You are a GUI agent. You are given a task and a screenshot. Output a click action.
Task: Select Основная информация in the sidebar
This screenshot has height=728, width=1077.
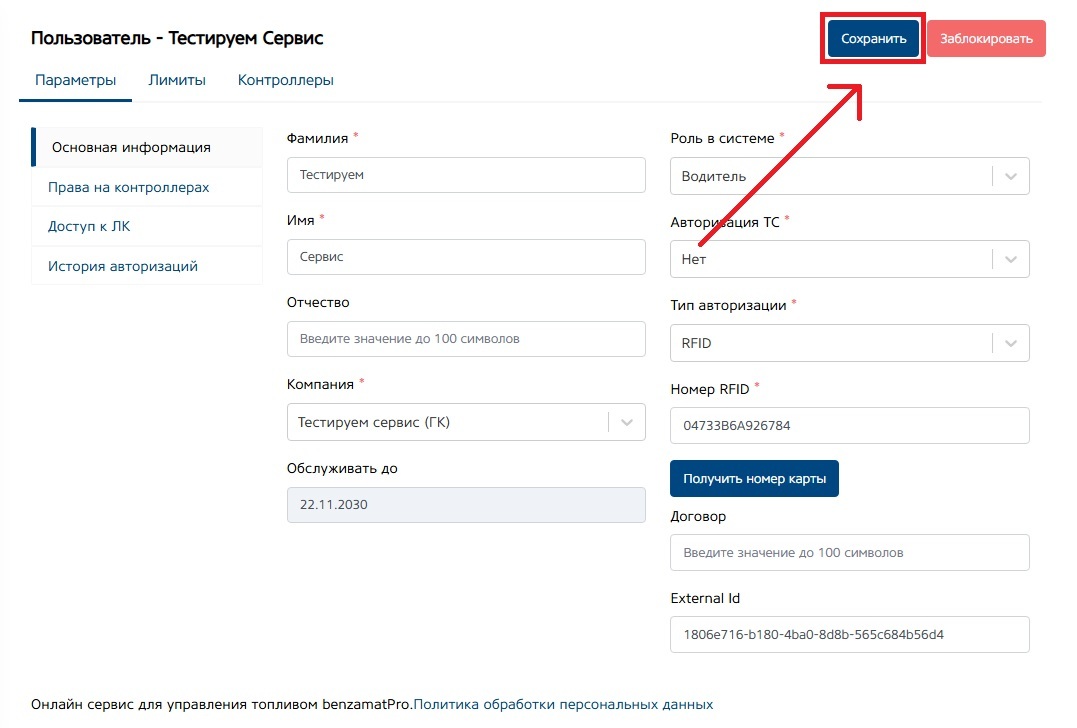click(x=131, y=147)
